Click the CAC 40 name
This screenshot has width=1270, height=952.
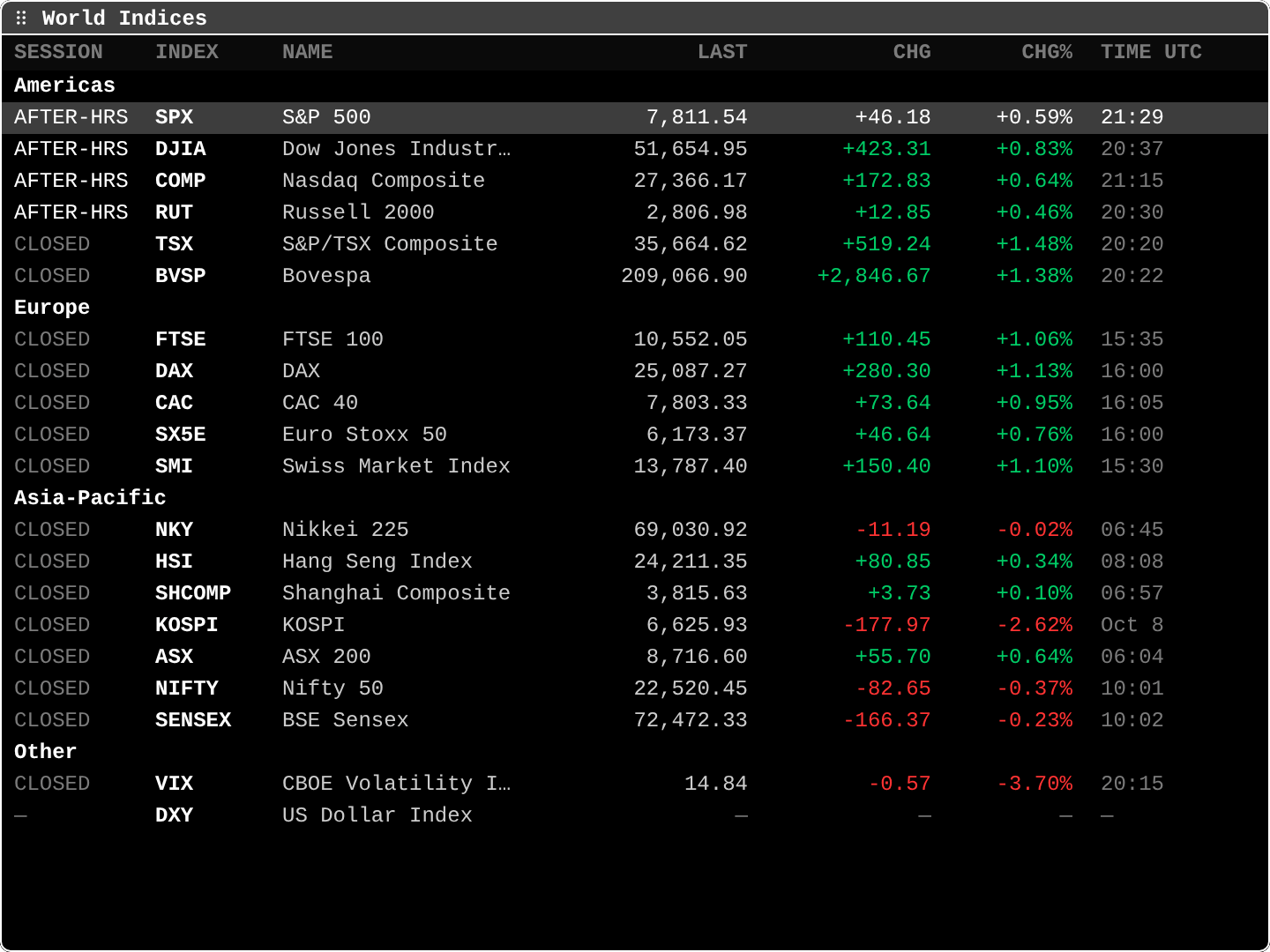pyautogui.click(x=320, y=403)
